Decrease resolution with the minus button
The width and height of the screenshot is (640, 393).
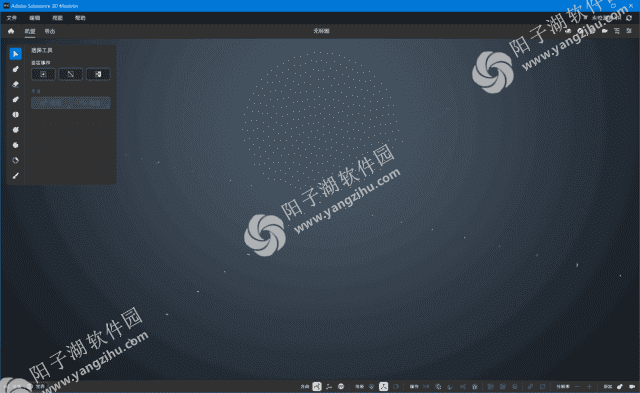[x=577, y=386]
